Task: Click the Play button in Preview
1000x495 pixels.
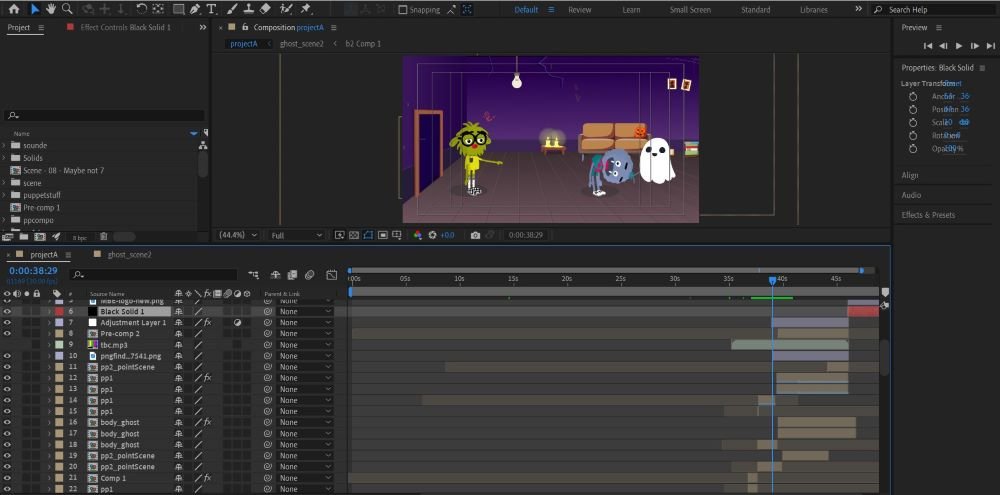Action: (x=959, y=46)
